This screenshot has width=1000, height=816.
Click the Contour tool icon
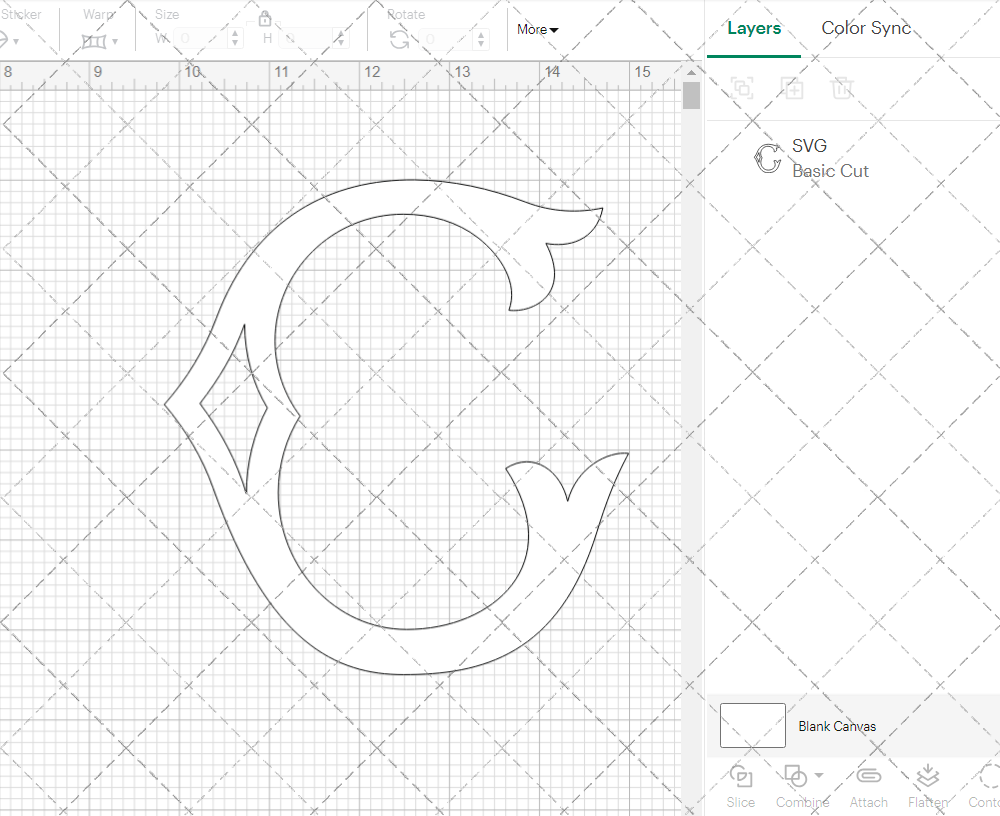point(989,776)
